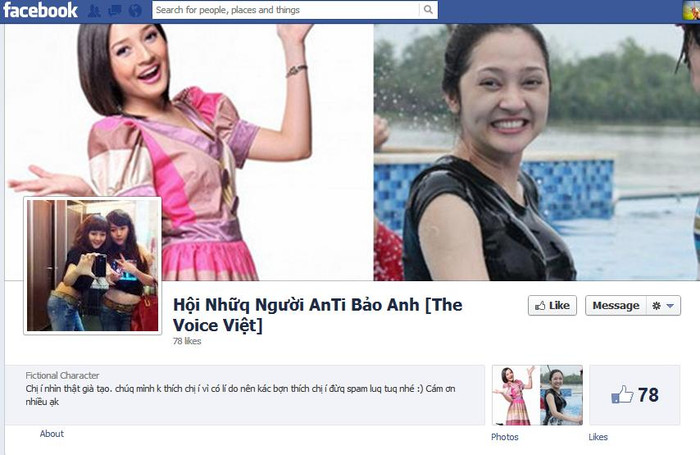Type in the Facebook search field
Viewport: 700px width, 455px height.
coord(285,11)
